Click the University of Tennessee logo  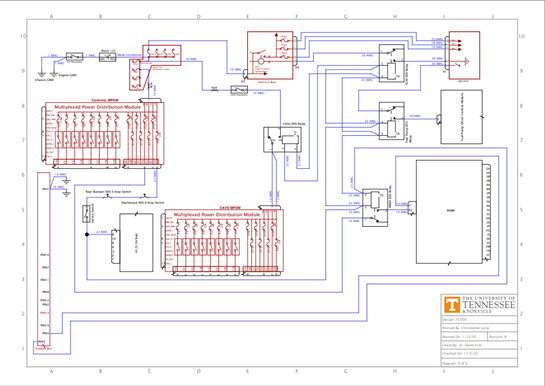click(x=452, y=305)
